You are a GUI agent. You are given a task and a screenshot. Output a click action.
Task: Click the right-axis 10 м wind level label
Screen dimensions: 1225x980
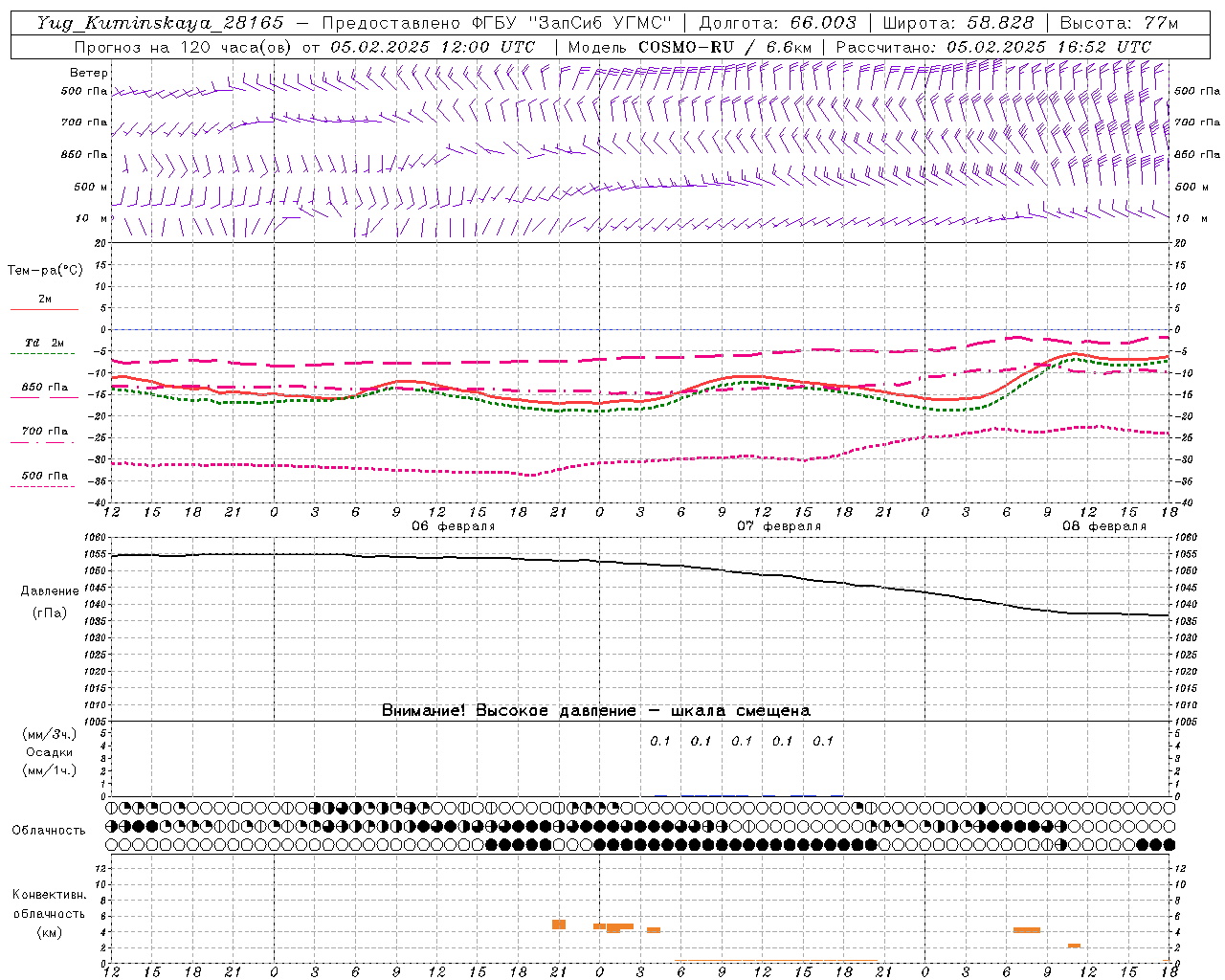(1190, 218)
